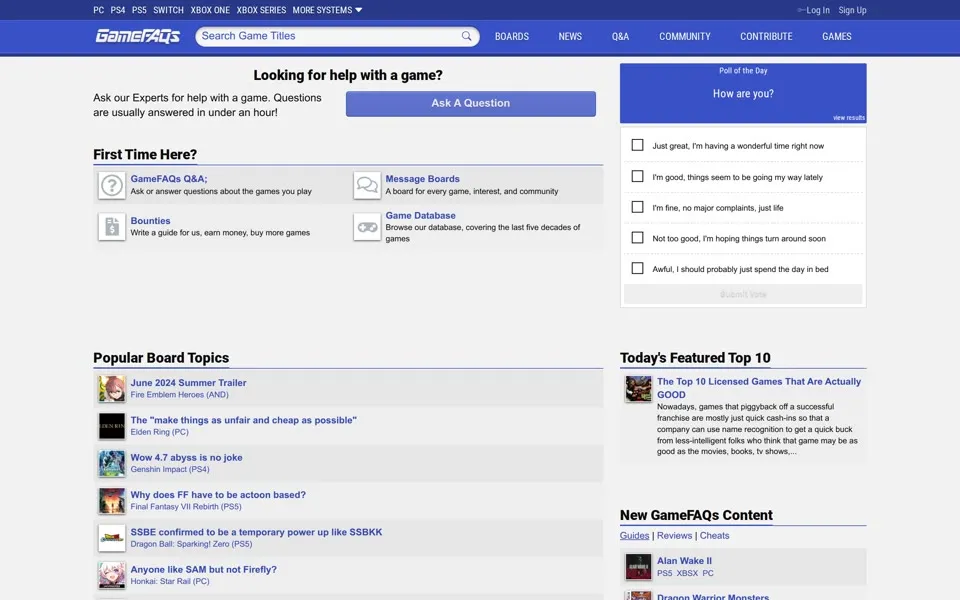Click the Top 10 Licensed Games thumbnail
This screenshot has width=960, height=600.
(638, 389)
